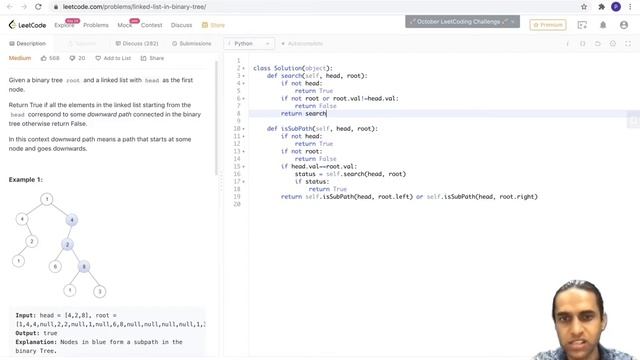640x360 pixels.
Task: Click the 'Example 1:' heading
Action: [26, 180]
